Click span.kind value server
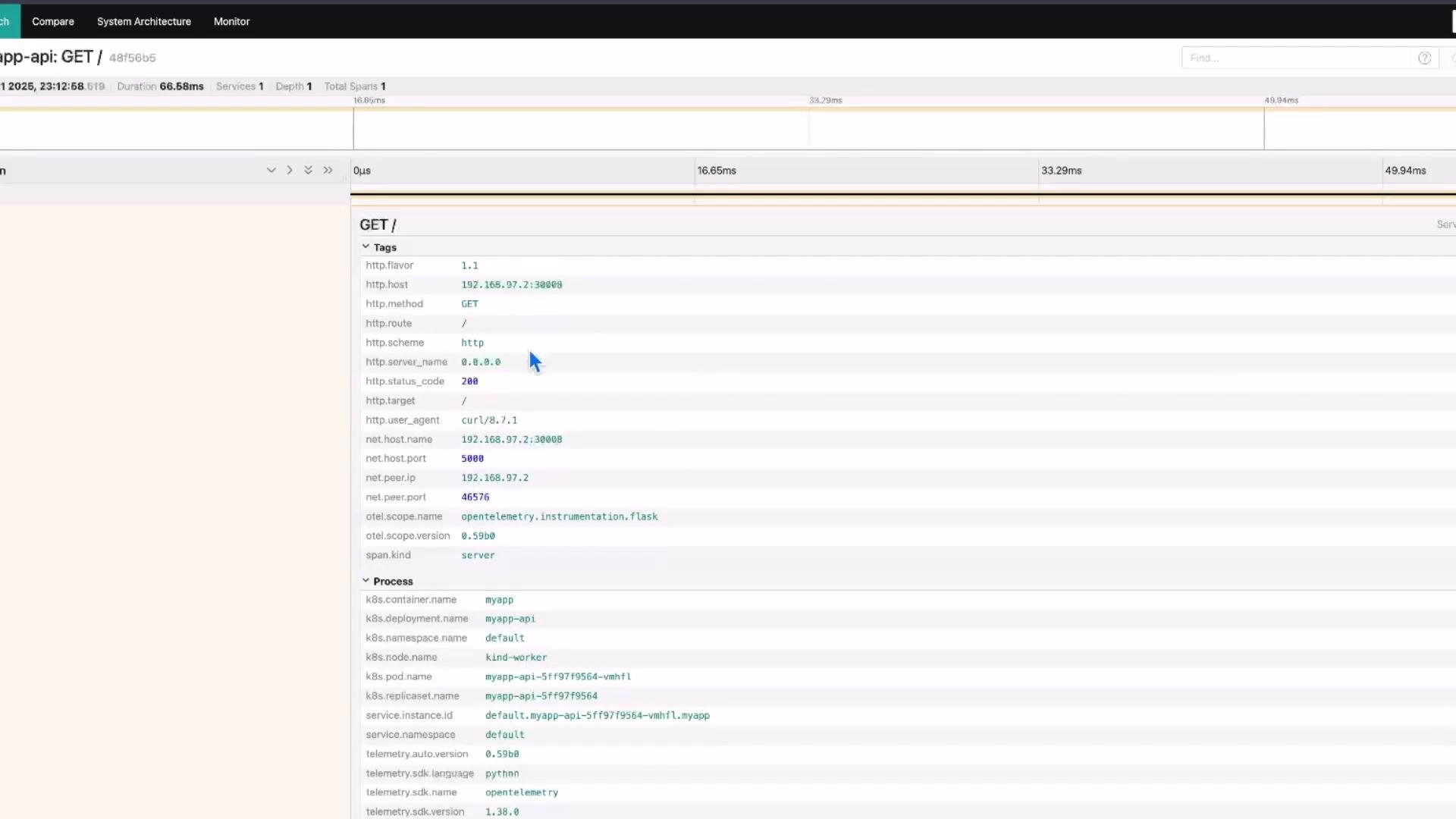The height and width of the screenshot is (819, 1456). click(478, 555)
